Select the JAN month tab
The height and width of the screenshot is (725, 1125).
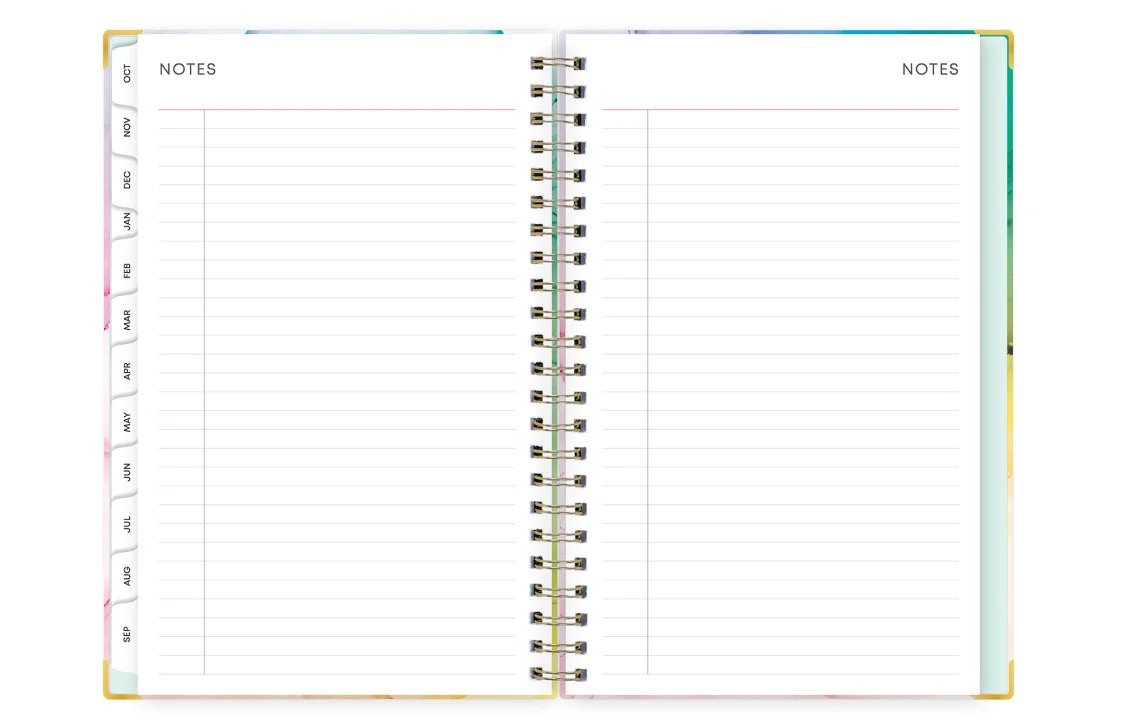125,221
